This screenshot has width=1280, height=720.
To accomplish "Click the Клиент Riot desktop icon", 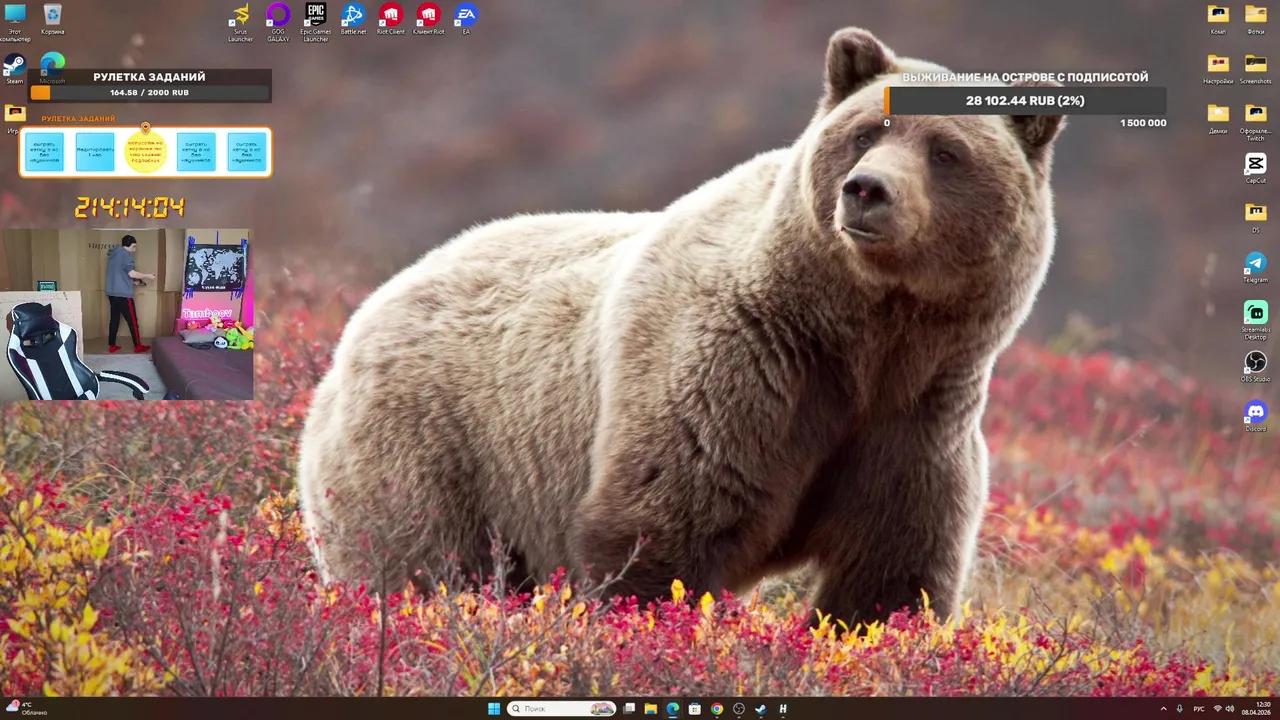I will (x=429, y=19).
